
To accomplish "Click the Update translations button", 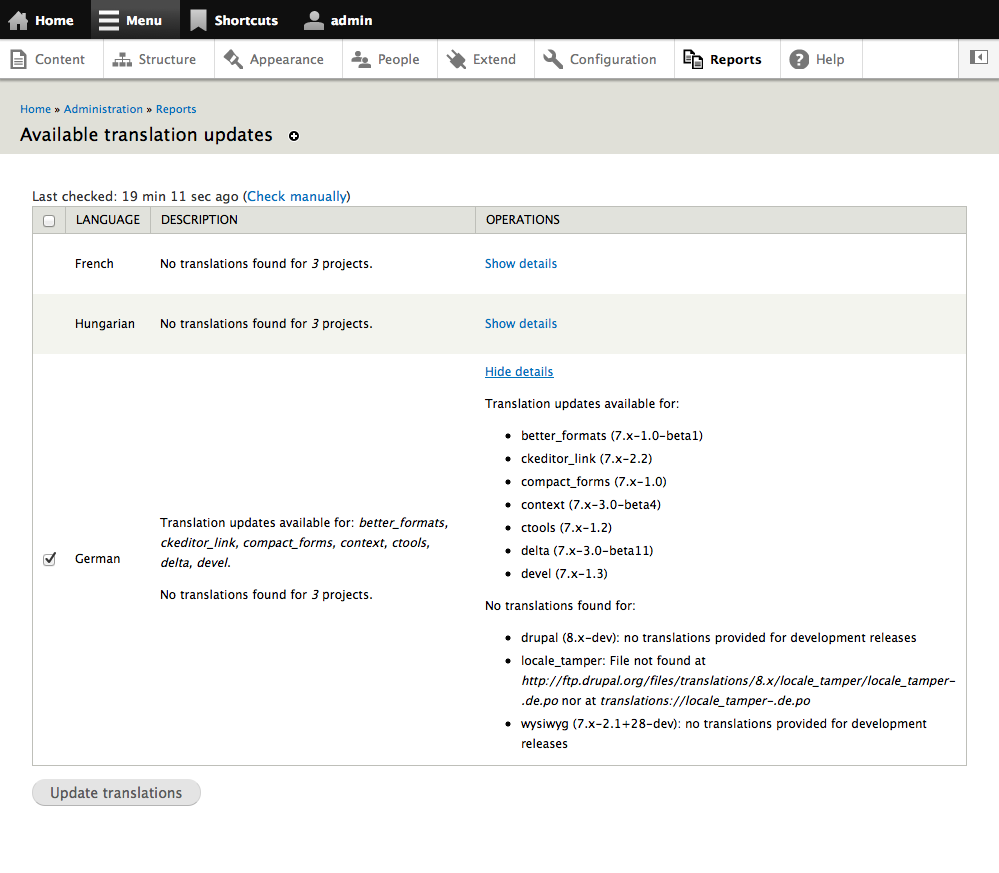I will (x=116, y=793).
